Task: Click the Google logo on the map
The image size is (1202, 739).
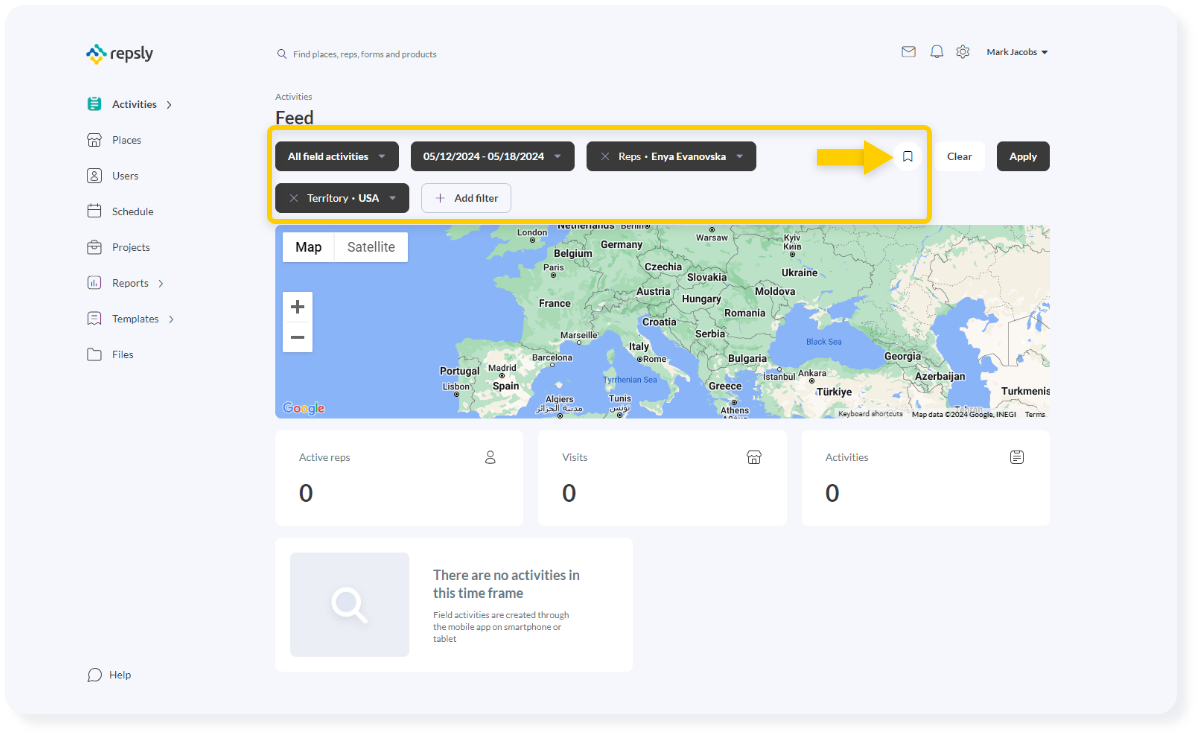Action: pyautogui.click(x=303, y=408)
